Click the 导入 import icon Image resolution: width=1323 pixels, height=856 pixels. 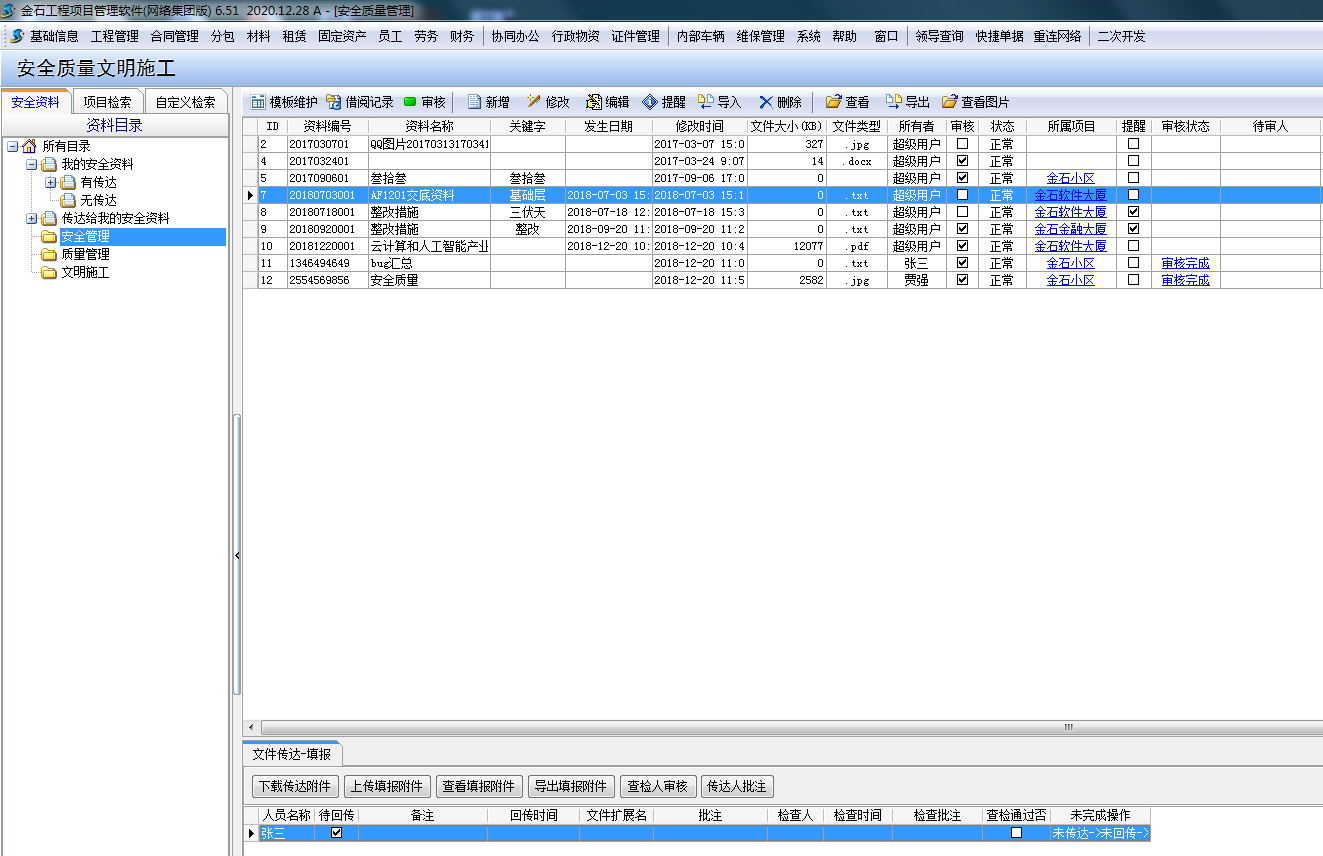[706, 102]
